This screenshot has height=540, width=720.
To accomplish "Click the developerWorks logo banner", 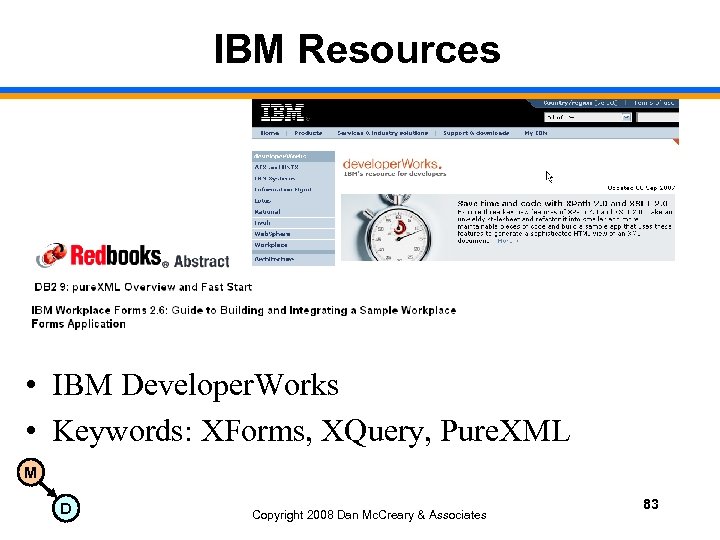I will (392, 164).
